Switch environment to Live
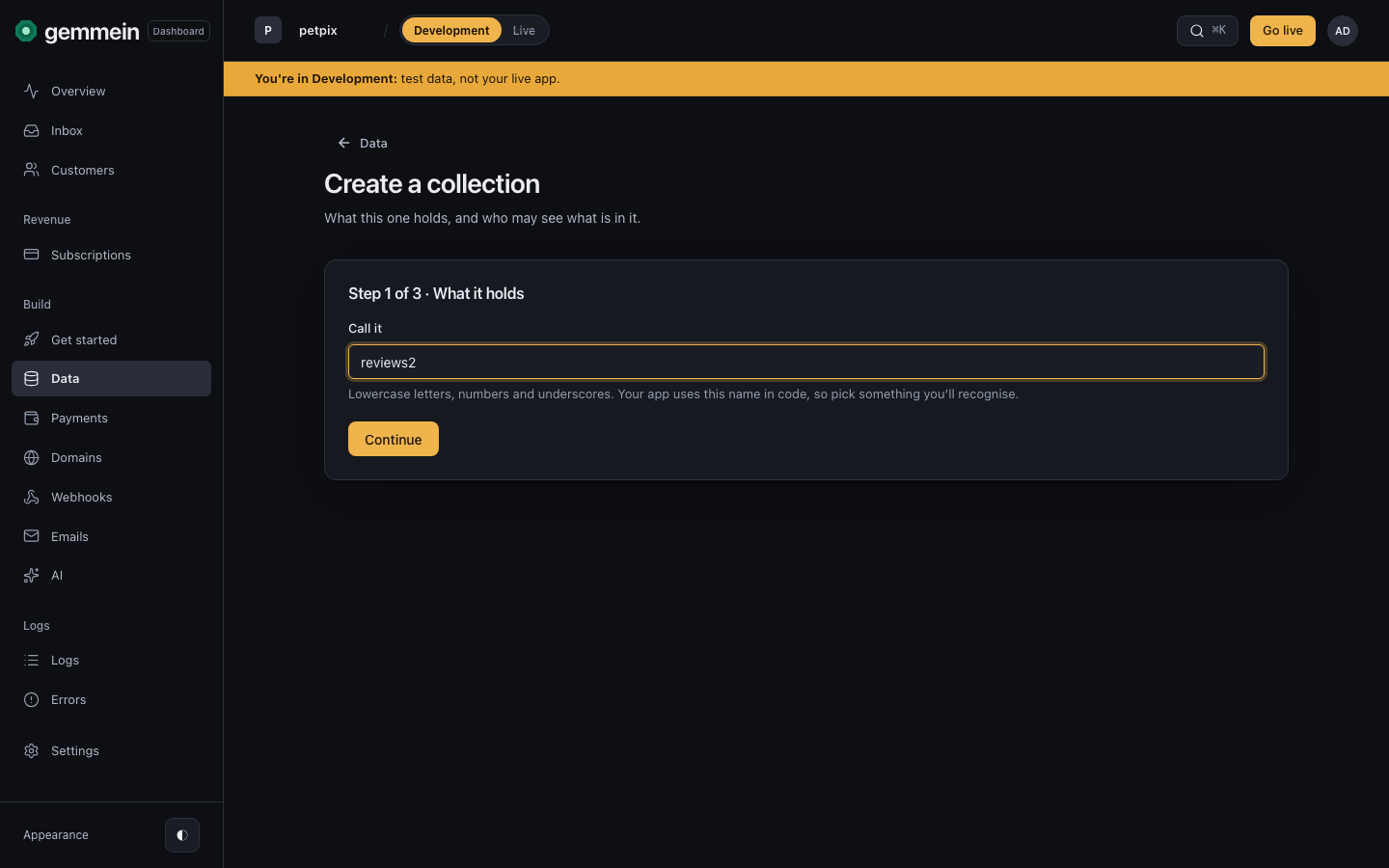The height and width of the screenshot is (868, 1389). (x=524, y=31)
